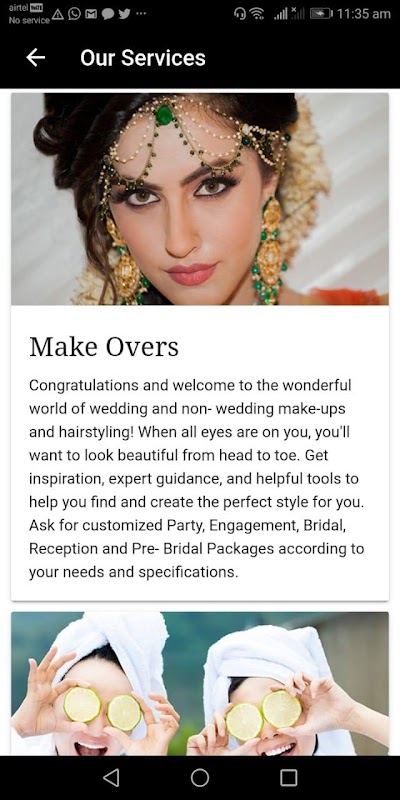Tap the Make Overs description paragraph
This screenshot has width=400, height=800.
tap(197, 479)
